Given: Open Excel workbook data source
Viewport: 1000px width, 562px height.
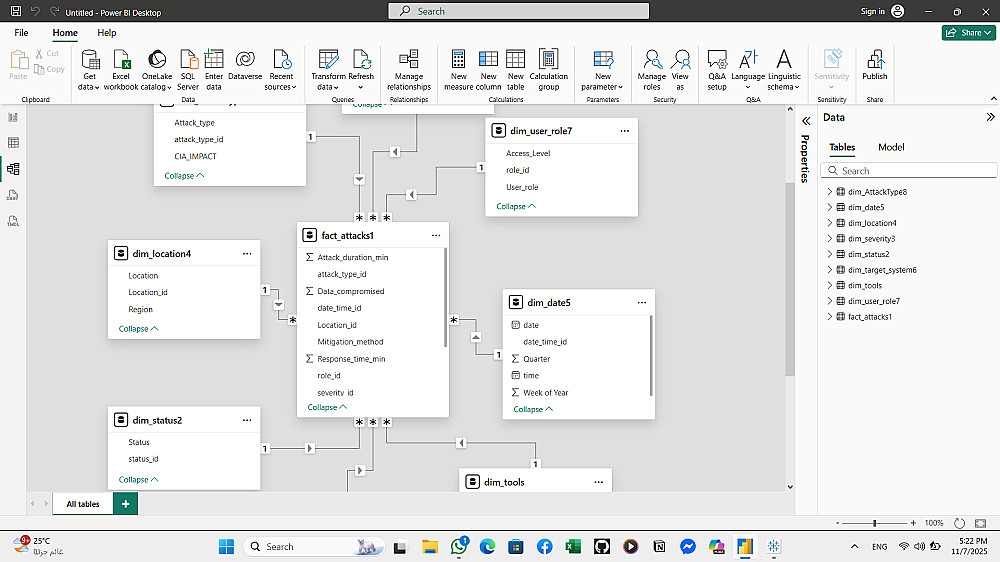Looking at the screenshot, I should (x=121, y=60).
